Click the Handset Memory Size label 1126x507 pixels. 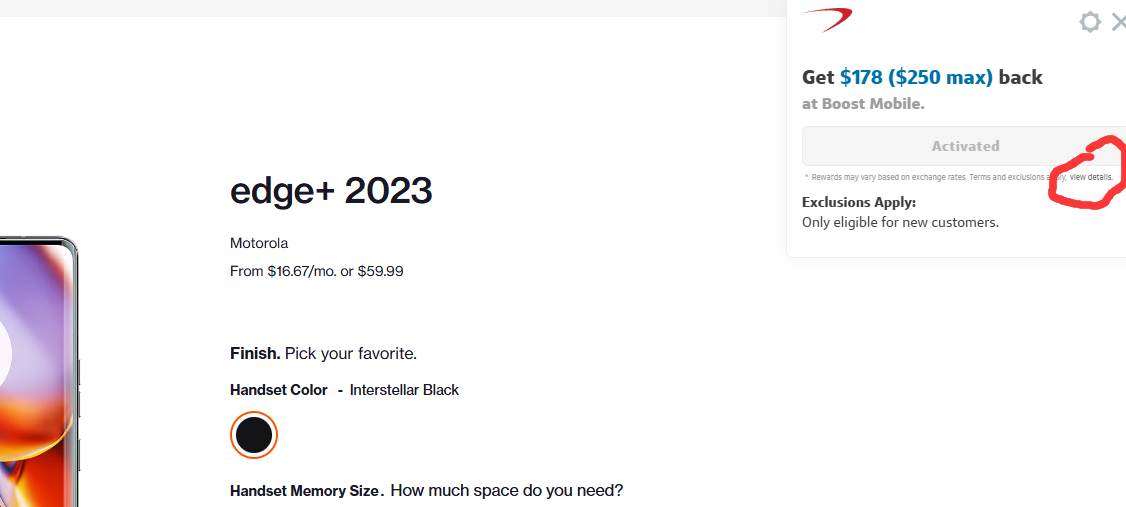click(x=307, y=491)
